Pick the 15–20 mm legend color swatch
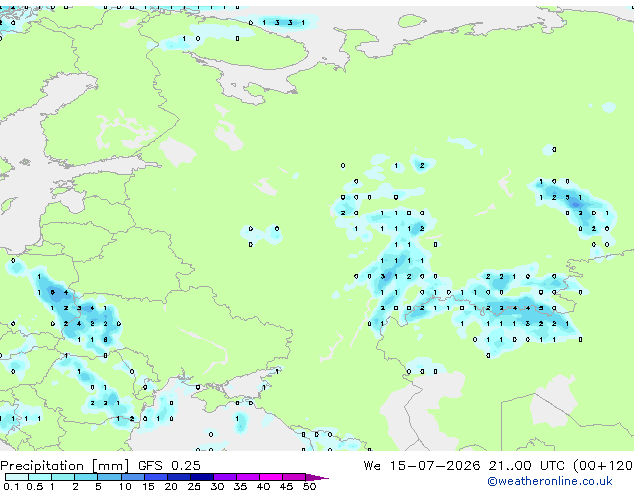634x490 pixels. pos(156,477)
